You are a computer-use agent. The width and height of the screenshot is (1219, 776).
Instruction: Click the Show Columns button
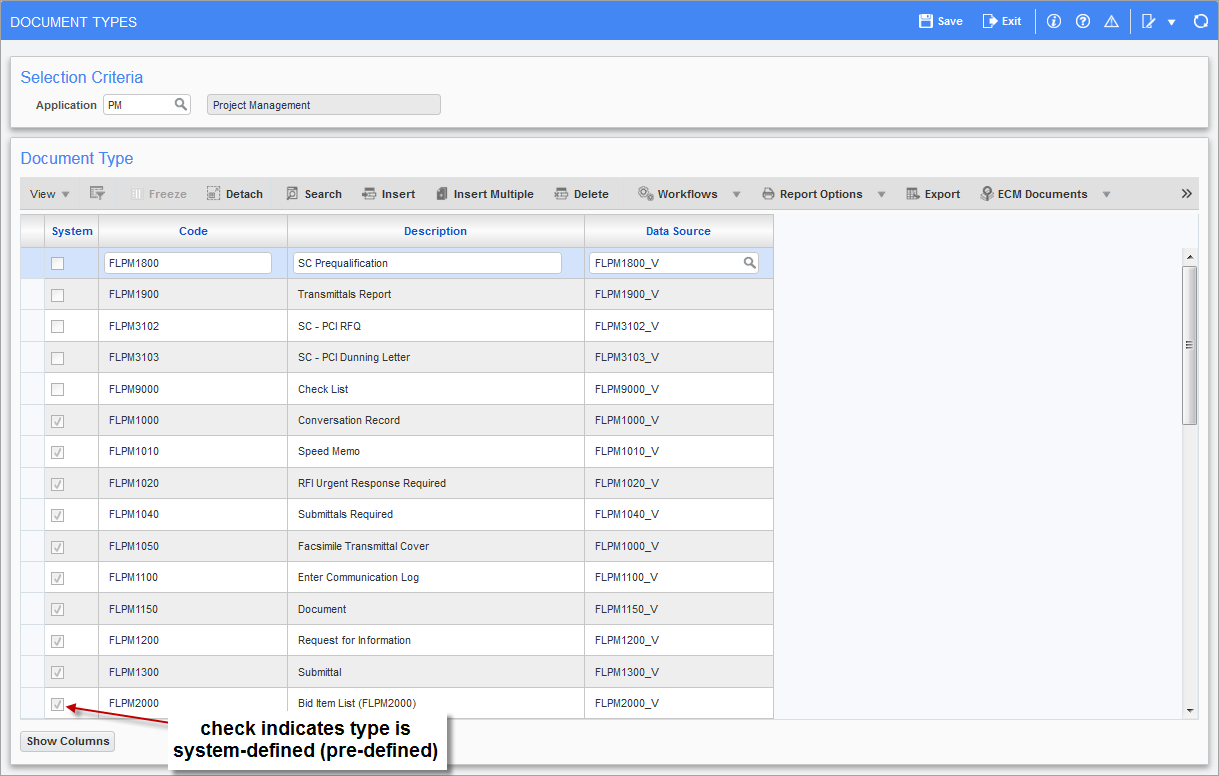coord(68,741)
